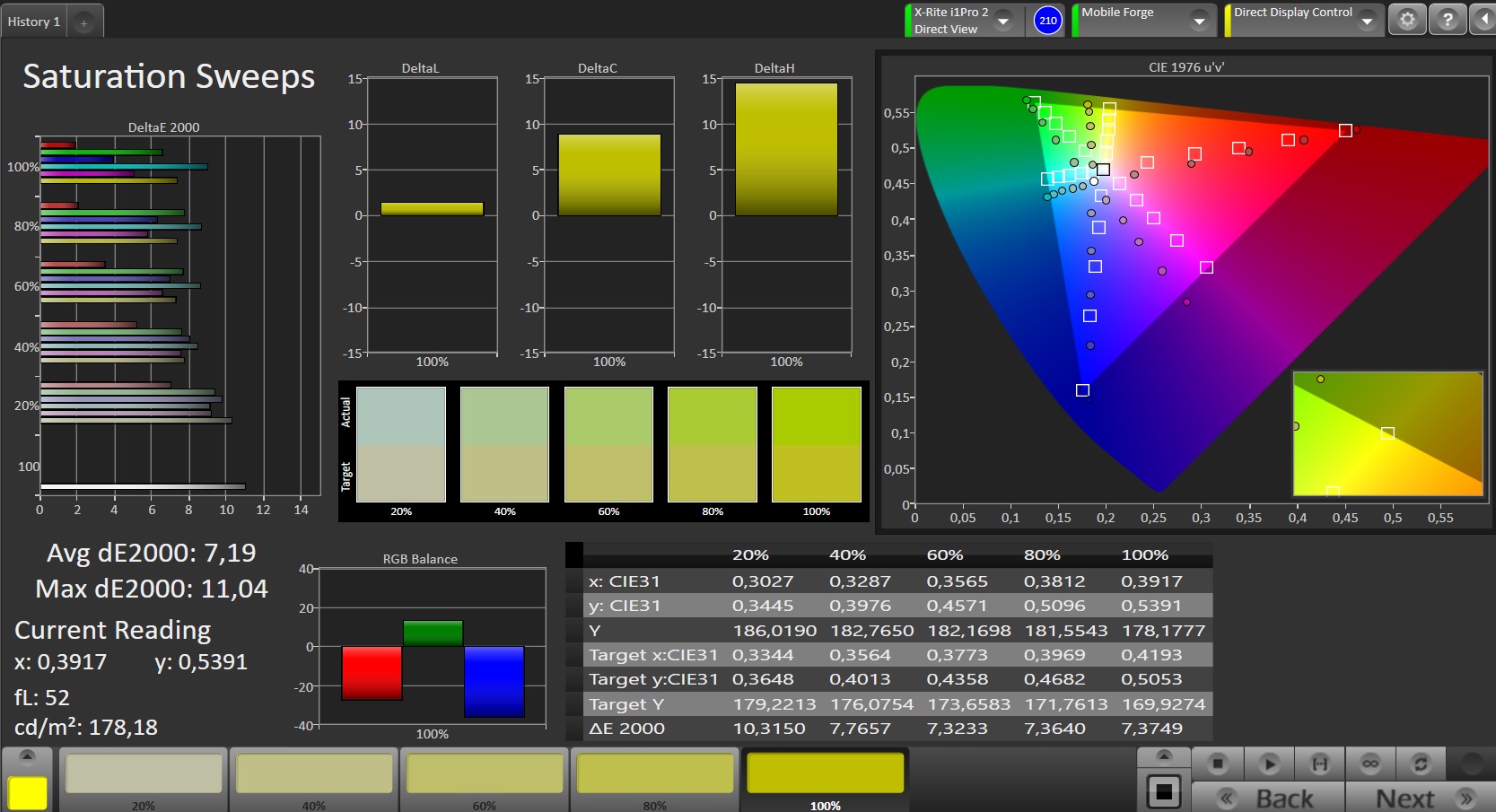Click the read series bracket icon

click(x=1319, y=764)
